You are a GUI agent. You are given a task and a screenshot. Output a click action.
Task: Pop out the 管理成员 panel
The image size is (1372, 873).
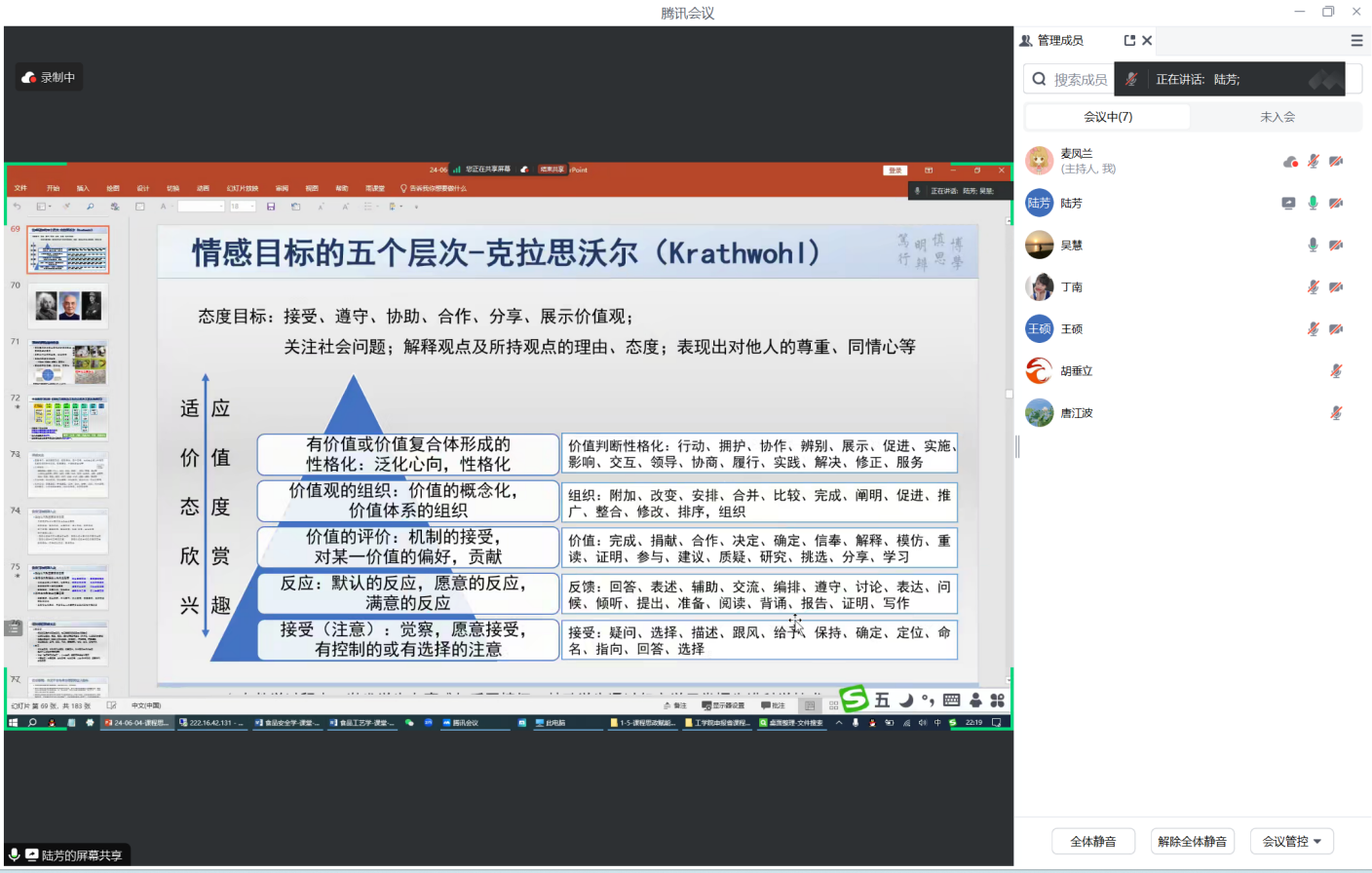tap(1129, 41)
